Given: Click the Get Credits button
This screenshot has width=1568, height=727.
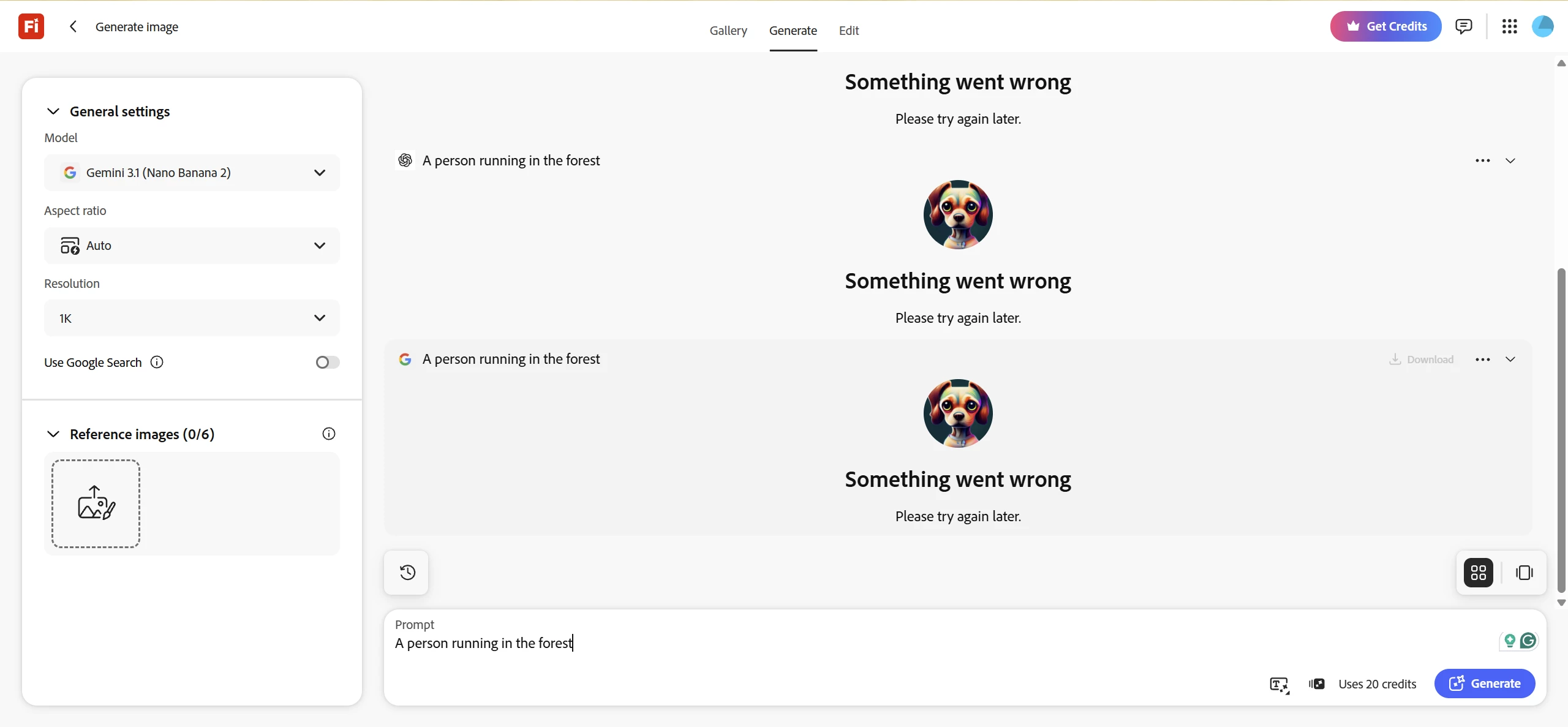Looking at the screenshot, I should [1385, 26].
